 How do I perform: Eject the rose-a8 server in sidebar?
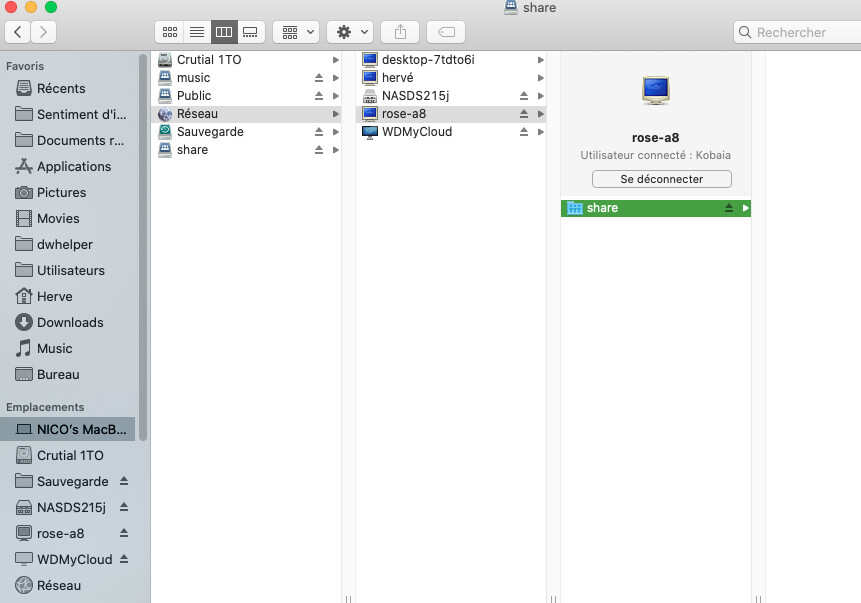(x=124, y=533)
